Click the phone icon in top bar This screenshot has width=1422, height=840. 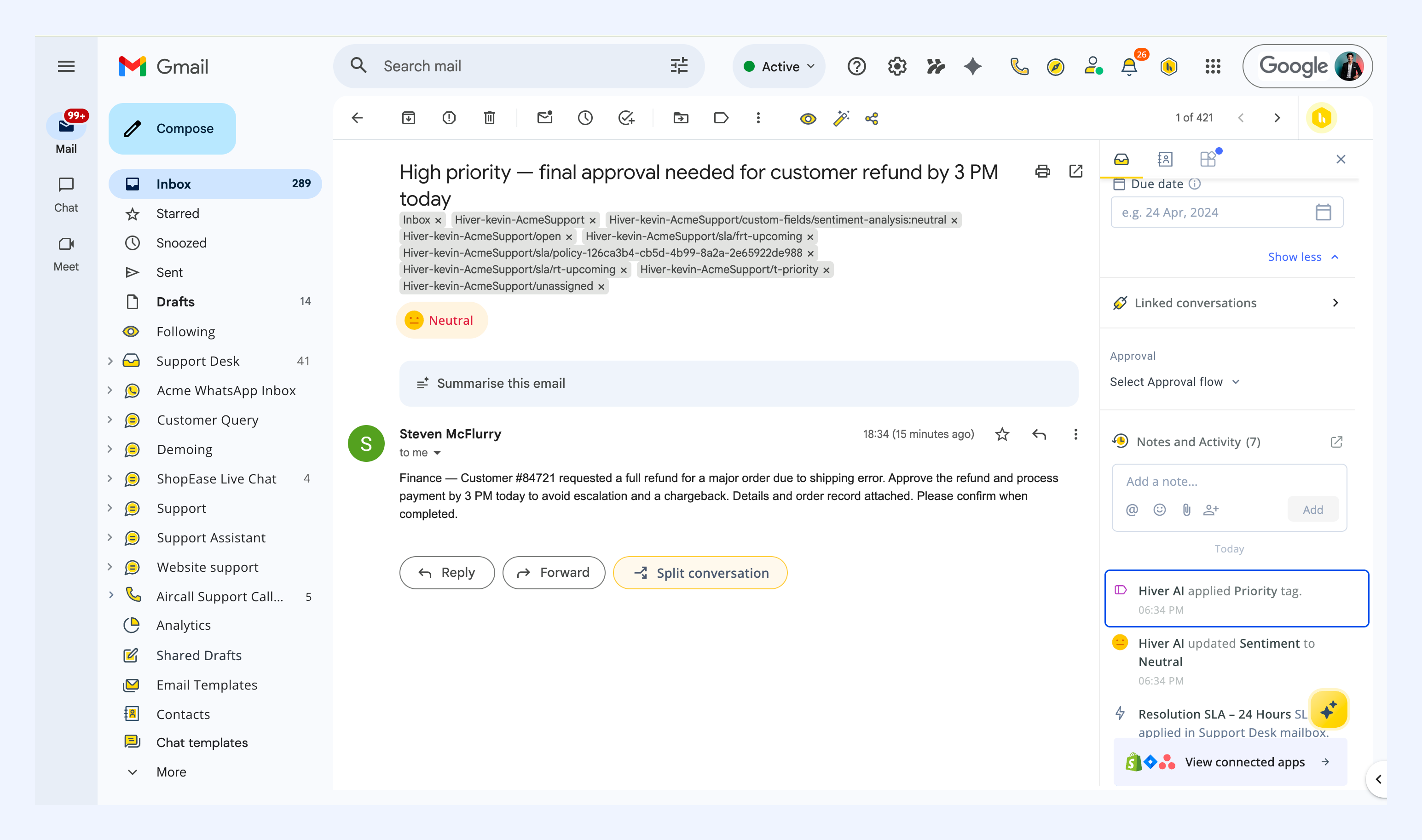pyautogui.click(x=1019, y=66)
